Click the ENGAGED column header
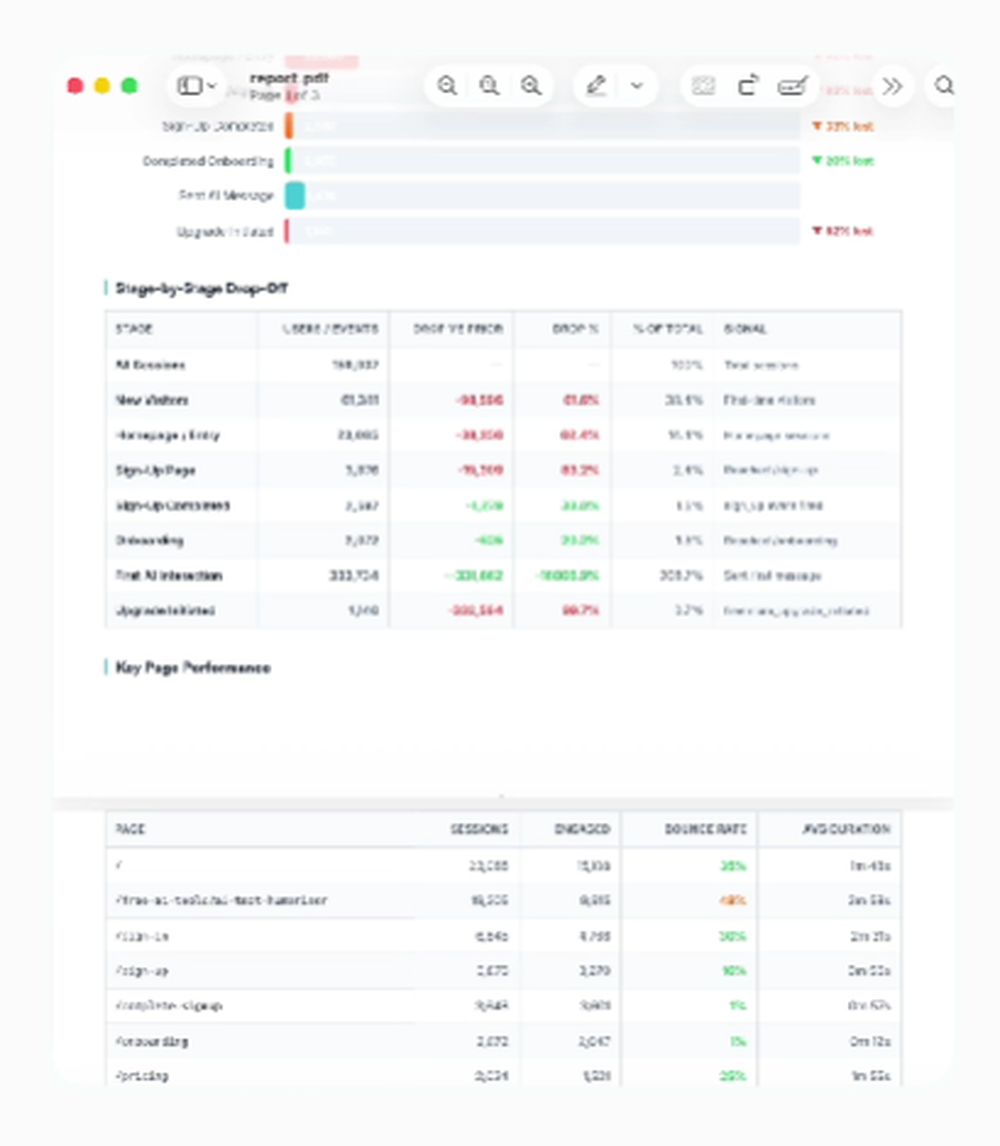1000x1146 pixels. pyautogui.click(x=582, y=829)
